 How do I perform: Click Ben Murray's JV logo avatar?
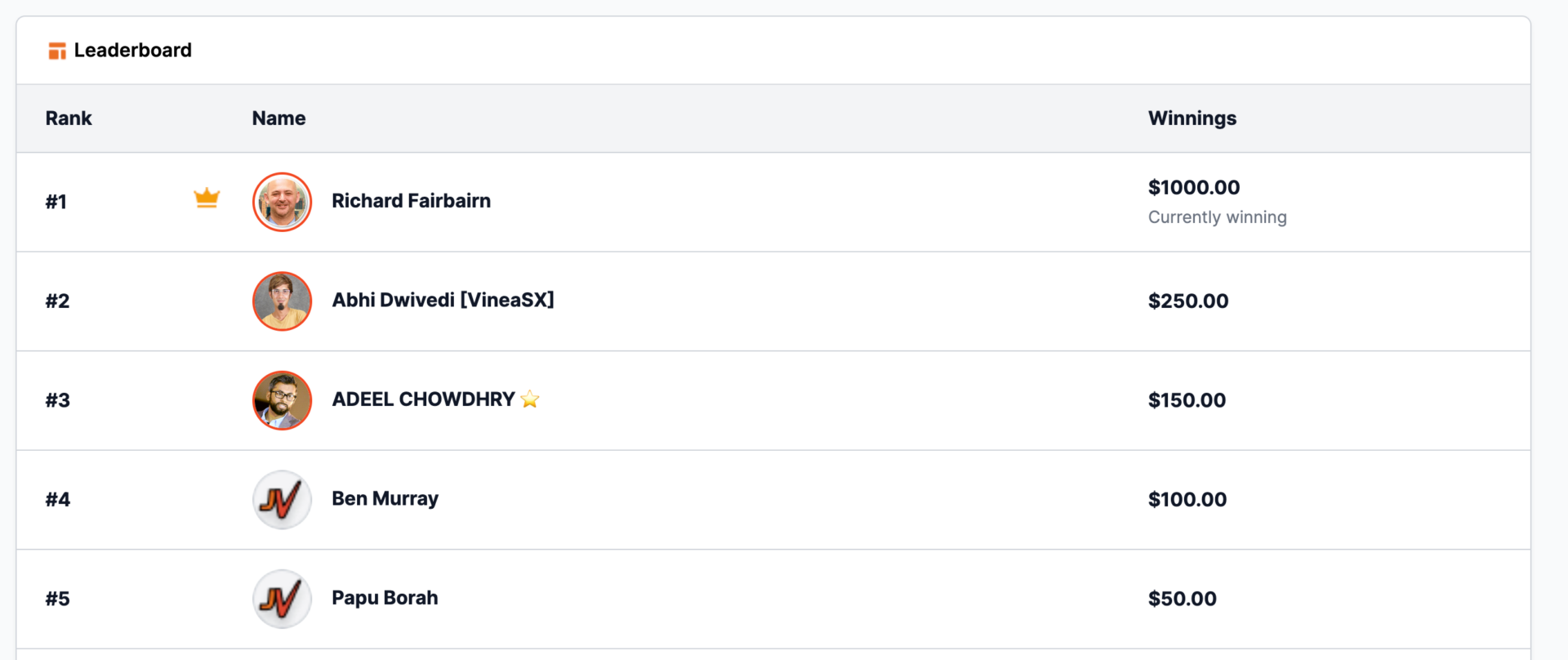(x=283, y=500)
